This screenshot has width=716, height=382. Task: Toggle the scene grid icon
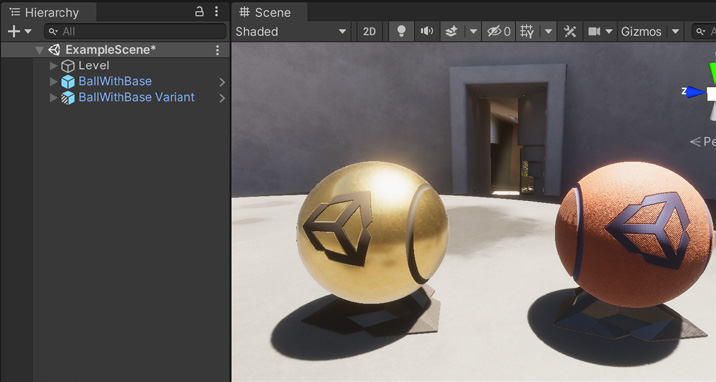pos(527,31)
